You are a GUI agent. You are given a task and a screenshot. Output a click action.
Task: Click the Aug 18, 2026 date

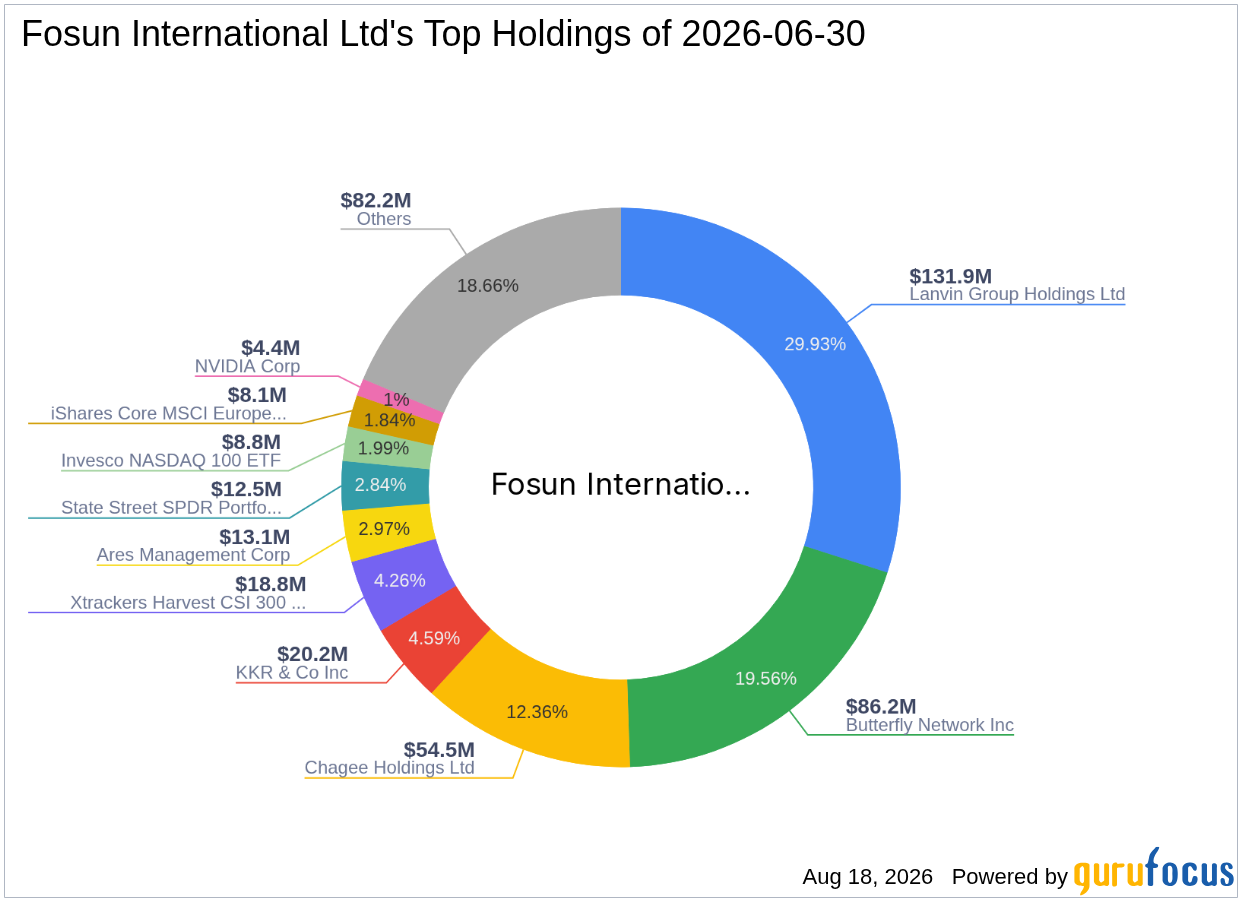click(x=868, y=877)
